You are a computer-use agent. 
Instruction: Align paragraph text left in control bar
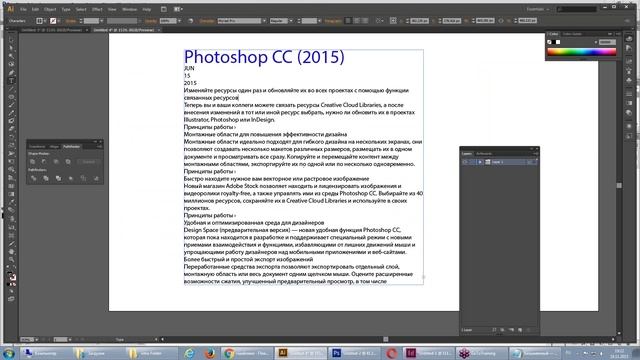tap(348, 20)
